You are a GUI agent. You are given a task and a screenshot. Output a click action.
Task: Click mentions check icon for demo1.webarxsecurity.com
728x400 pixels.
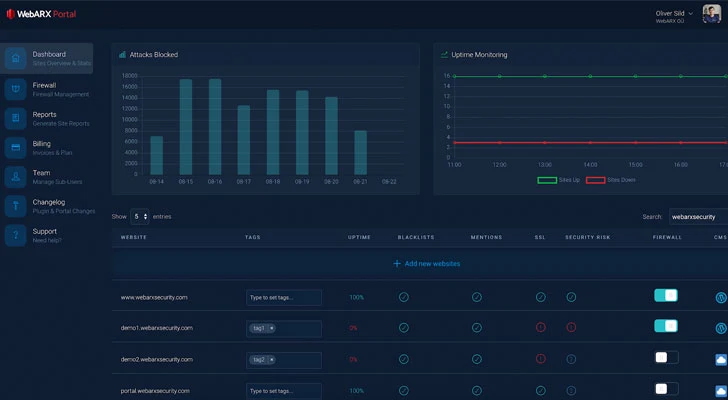(477, 328)
